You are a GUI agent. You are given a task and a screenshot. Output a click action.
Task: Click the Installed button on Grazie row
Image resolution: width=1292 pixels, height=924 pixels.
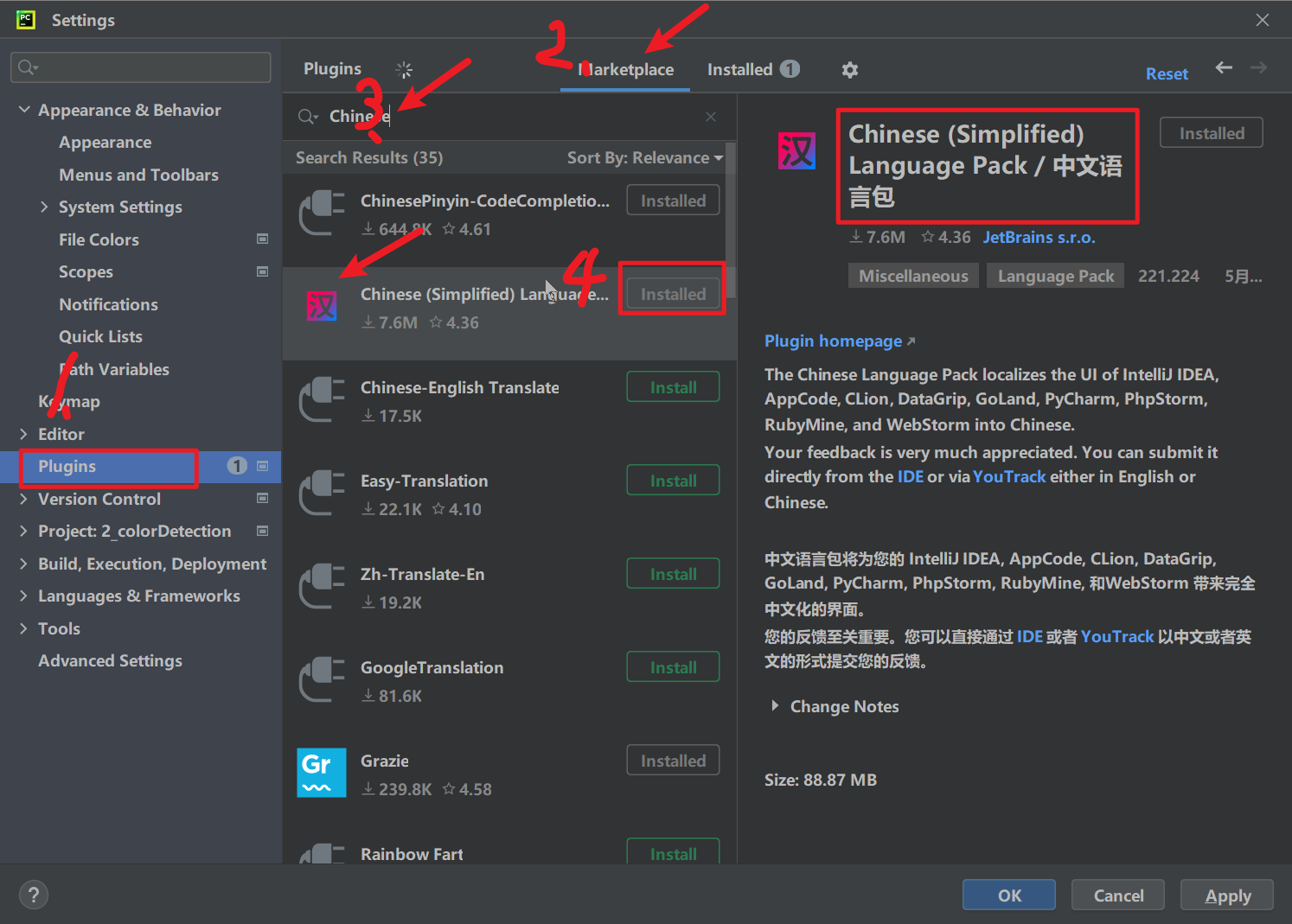coord(673,761)
